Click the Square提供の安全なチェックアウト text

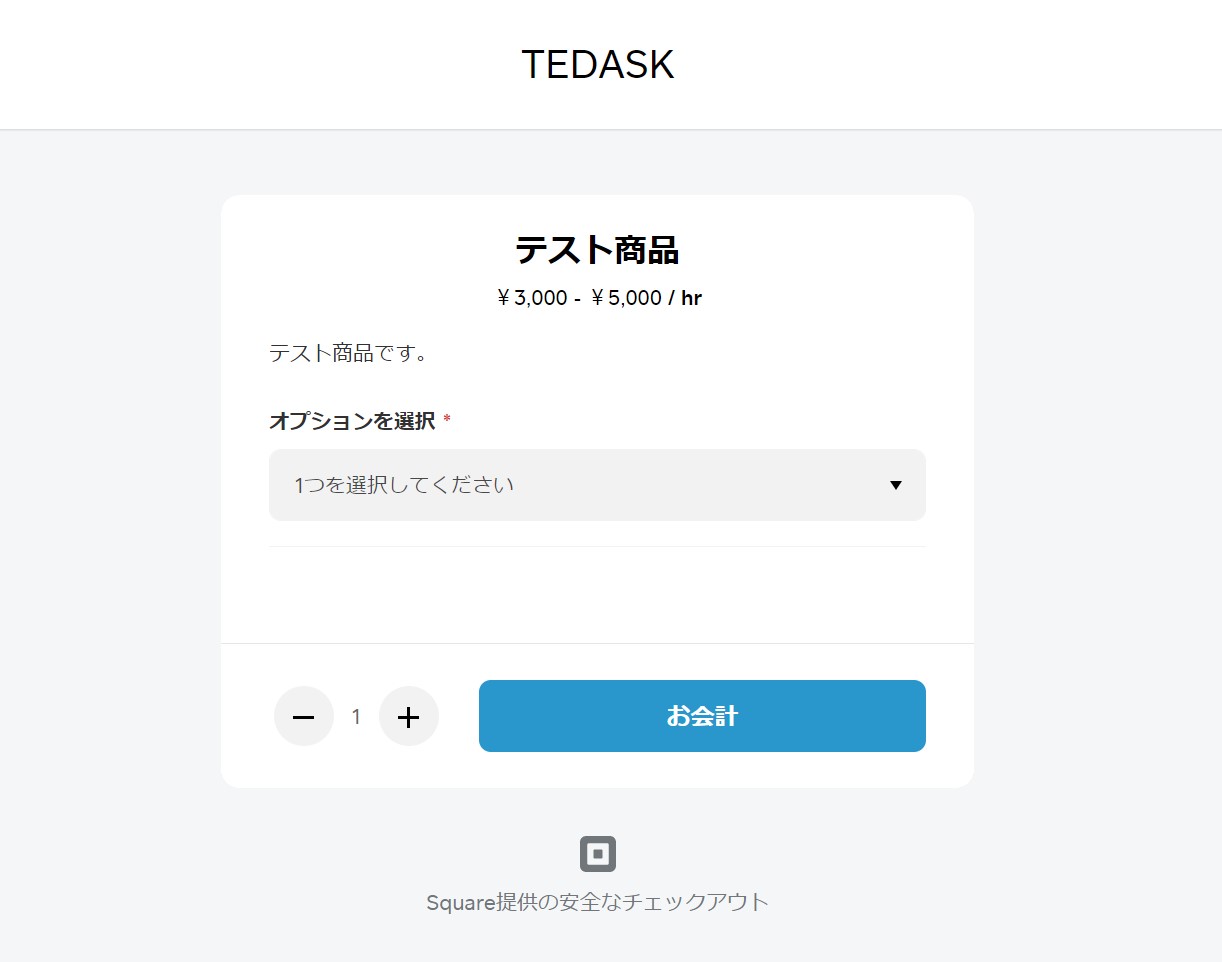(598, 902)
